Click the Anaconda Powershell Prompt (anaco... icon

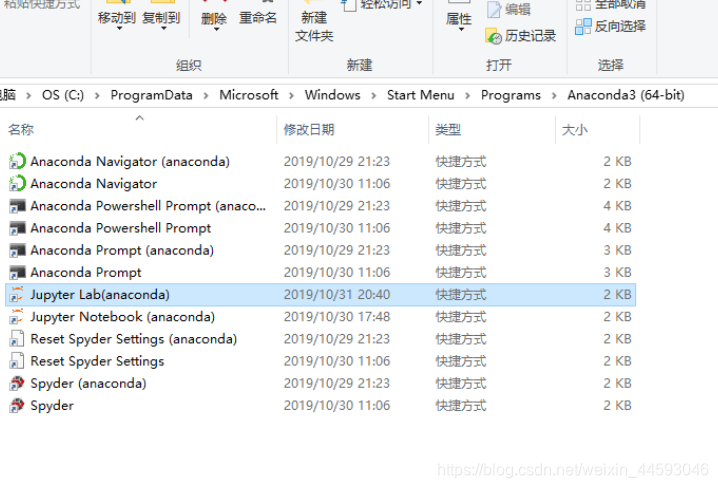(x=17, y=206)
